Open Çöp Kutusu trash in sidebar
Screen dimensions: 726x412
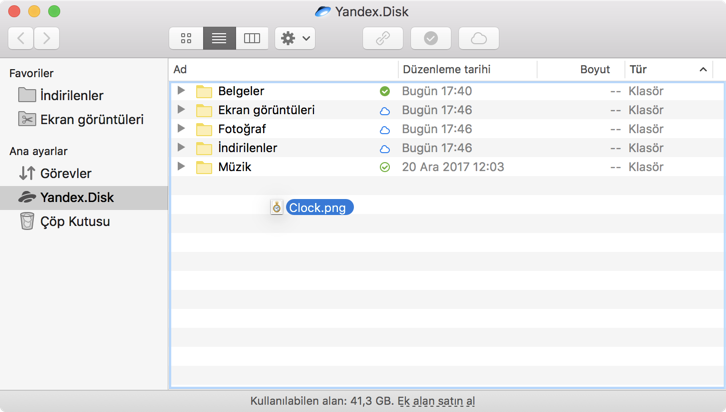click(x=74, y=222)
